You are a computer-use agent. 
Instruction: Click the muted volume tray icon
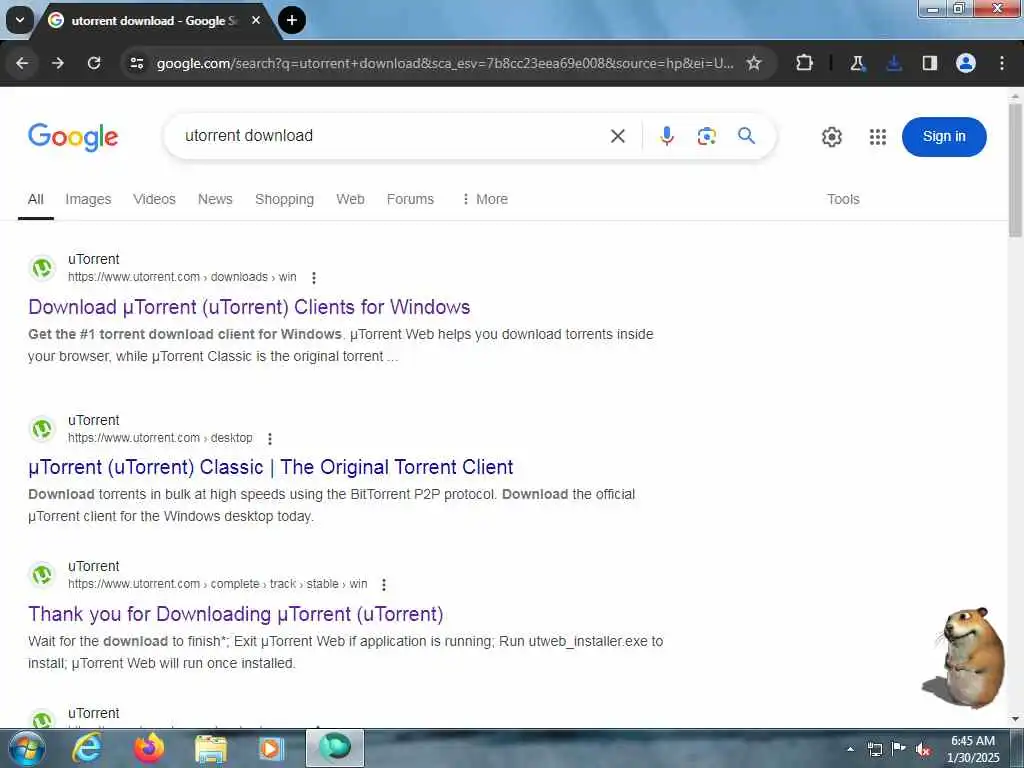[x=923, y=750]
